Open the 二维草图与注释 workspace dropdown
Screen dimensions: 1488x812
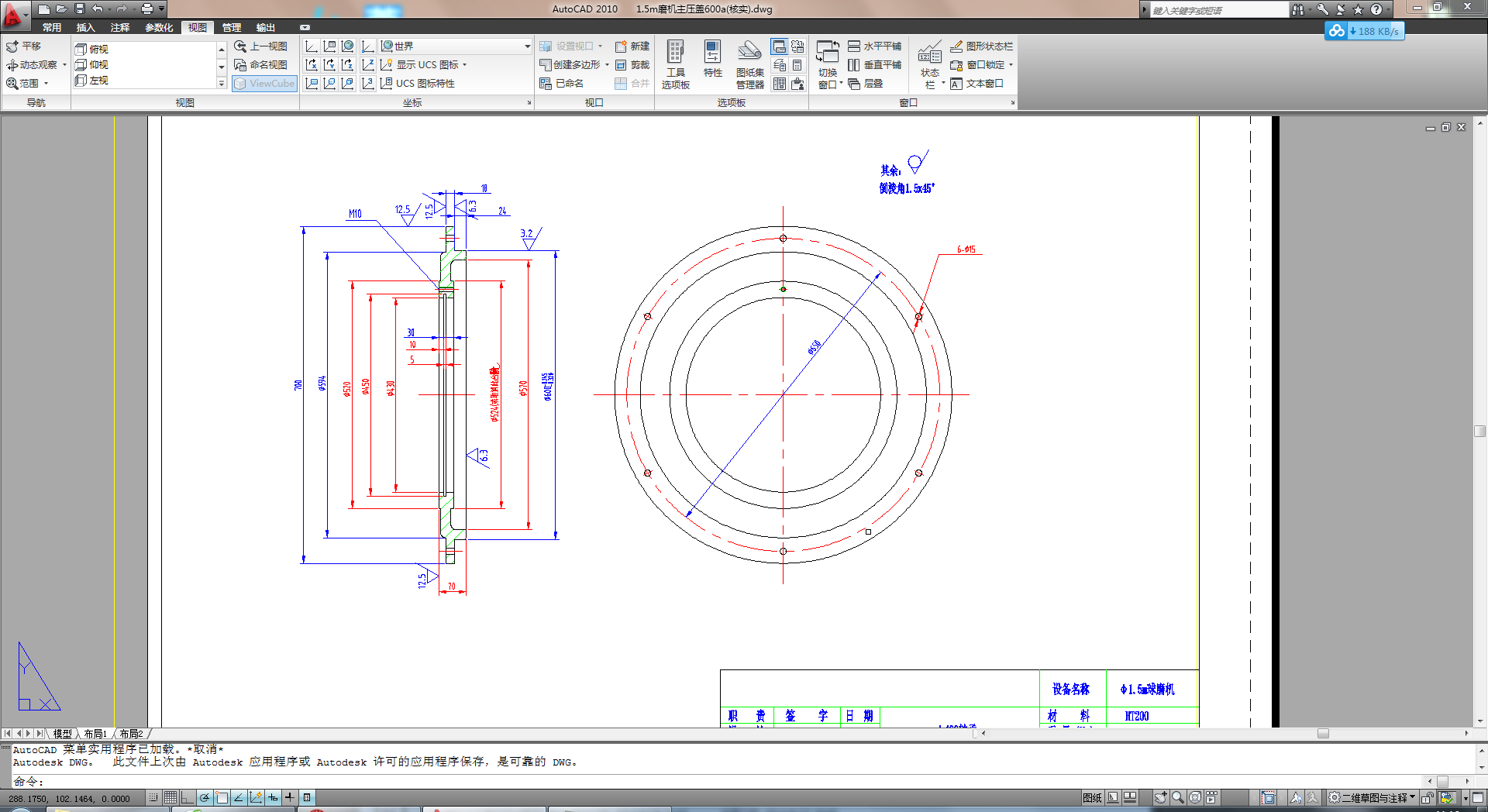pyautogui.click(x=1369, y=797)
